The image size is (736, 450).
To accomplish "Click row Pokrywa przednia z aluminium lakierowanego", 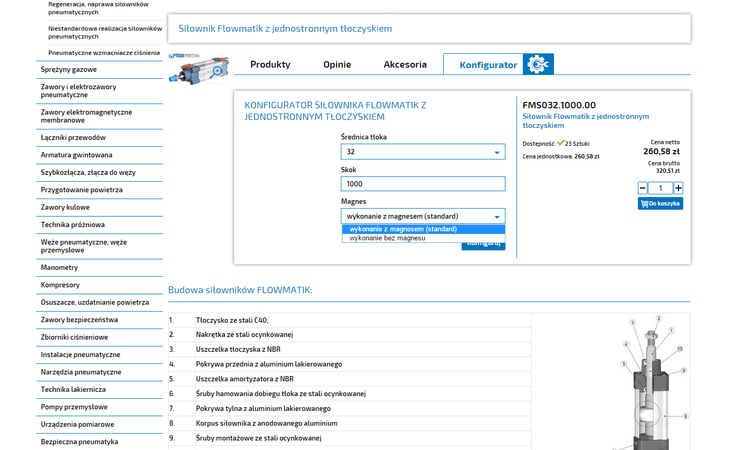I will (350, 364).
